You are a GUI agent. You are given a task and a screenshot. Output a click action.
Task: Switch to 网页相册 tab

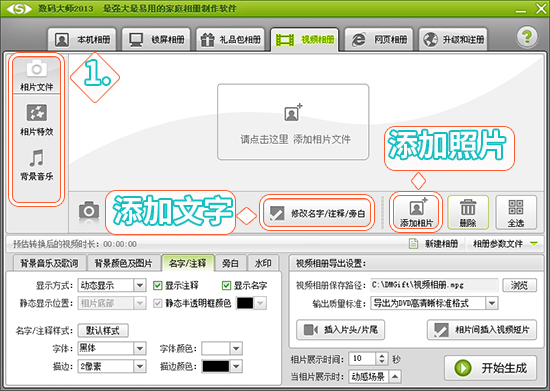coord(379,40)
